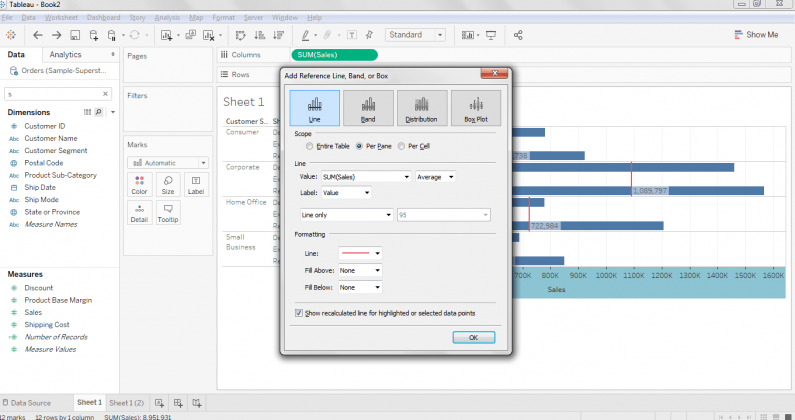This screenshot has width=795, height=420.
Task: Select Per Cell scope radio button
Action: (401, 146)
